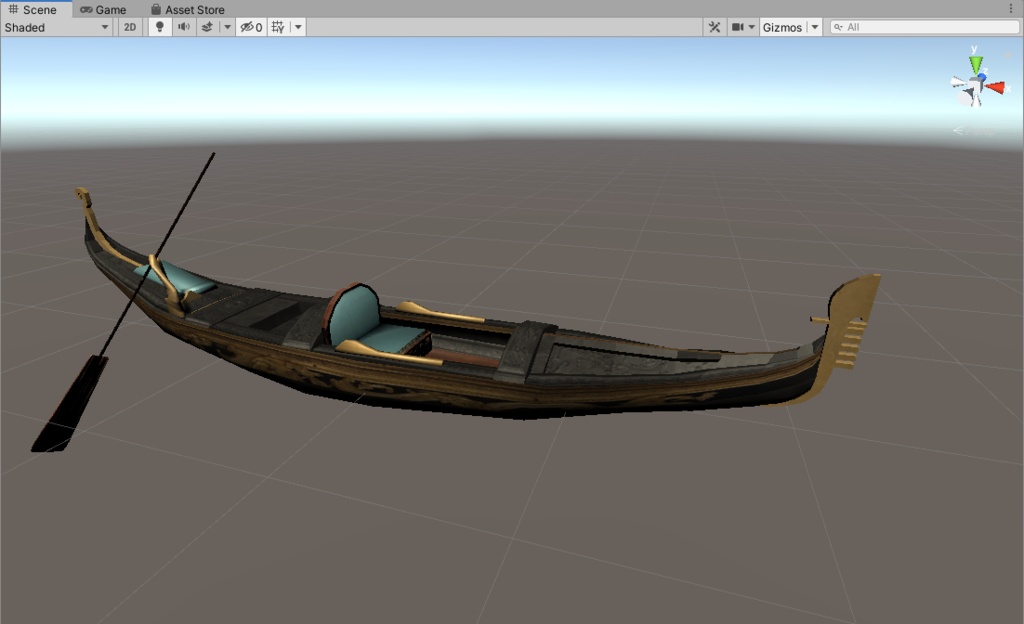Open the three-dot panel options menu
Screen dimensions: 1024x624
(1011, 8)
